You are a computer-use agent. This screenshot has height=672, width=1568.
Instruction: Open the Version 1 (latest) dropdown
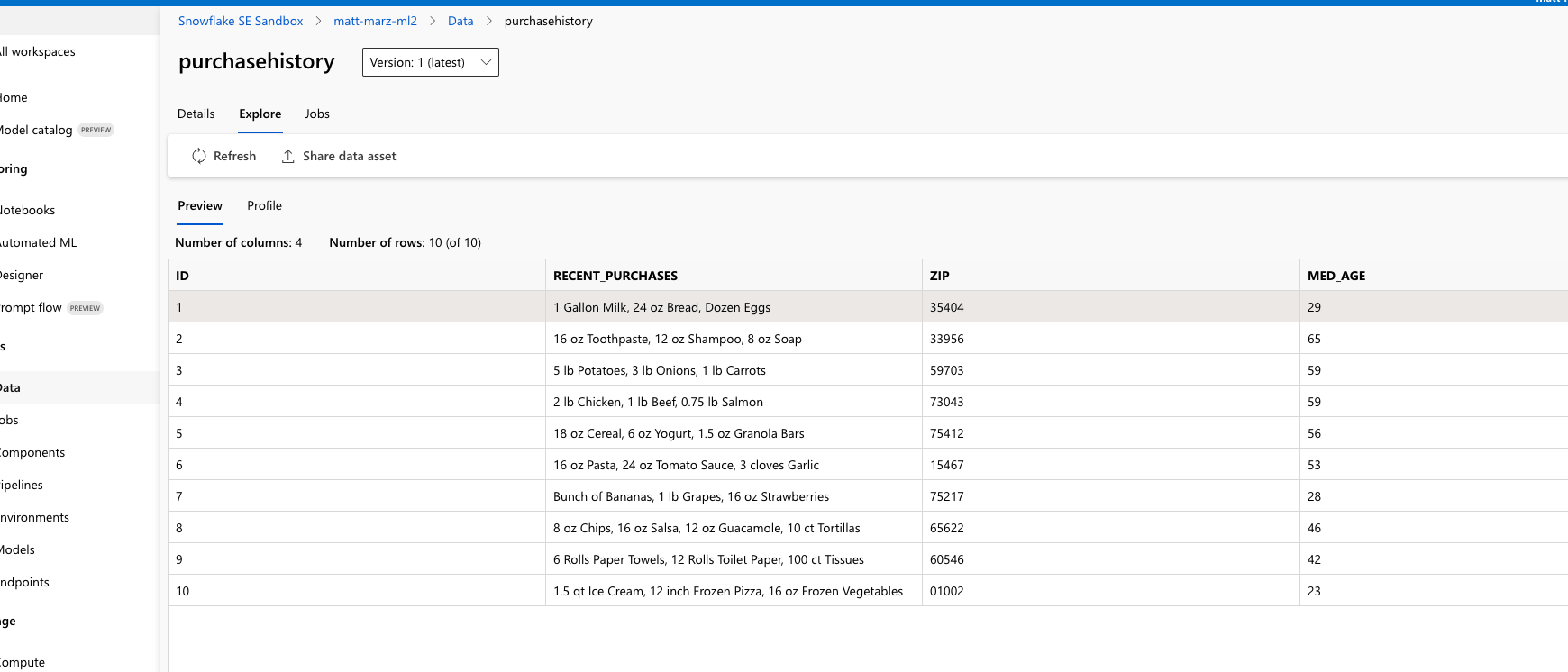click(x=430, y=62)
